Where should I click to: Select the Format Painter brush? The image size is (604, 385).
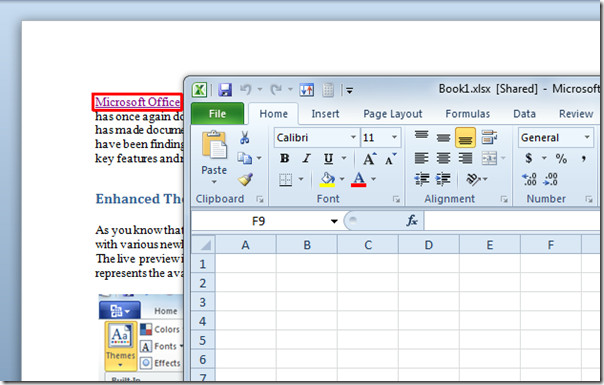coord(245,179)
